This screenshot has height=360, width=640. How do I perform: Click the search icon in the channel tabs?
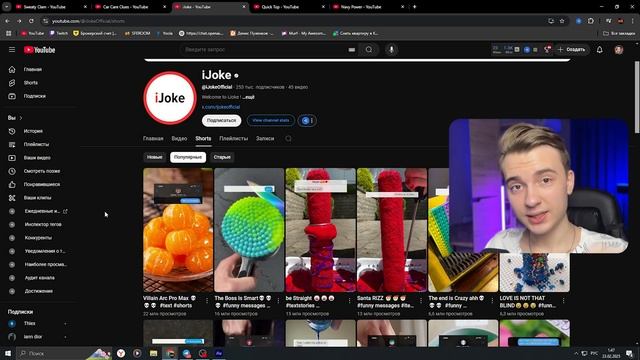point(288,139)
